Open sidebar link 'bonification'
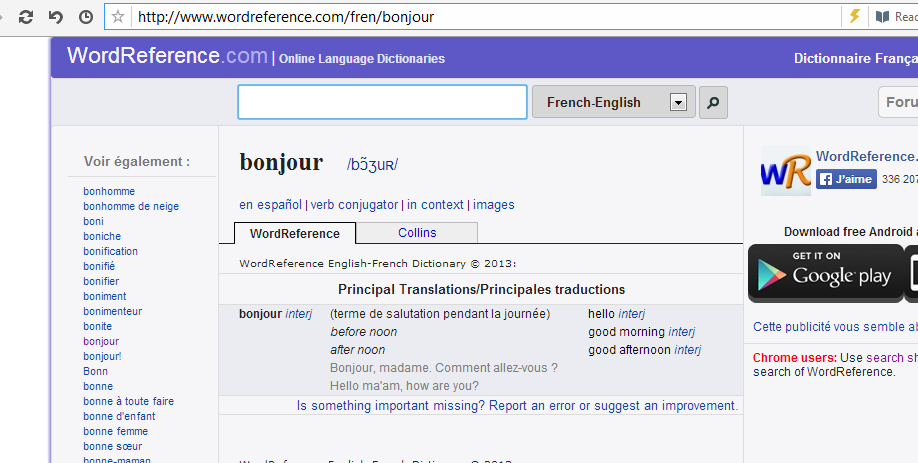The width and height of the screenshot is (918, 463). [x=111, y=251]
